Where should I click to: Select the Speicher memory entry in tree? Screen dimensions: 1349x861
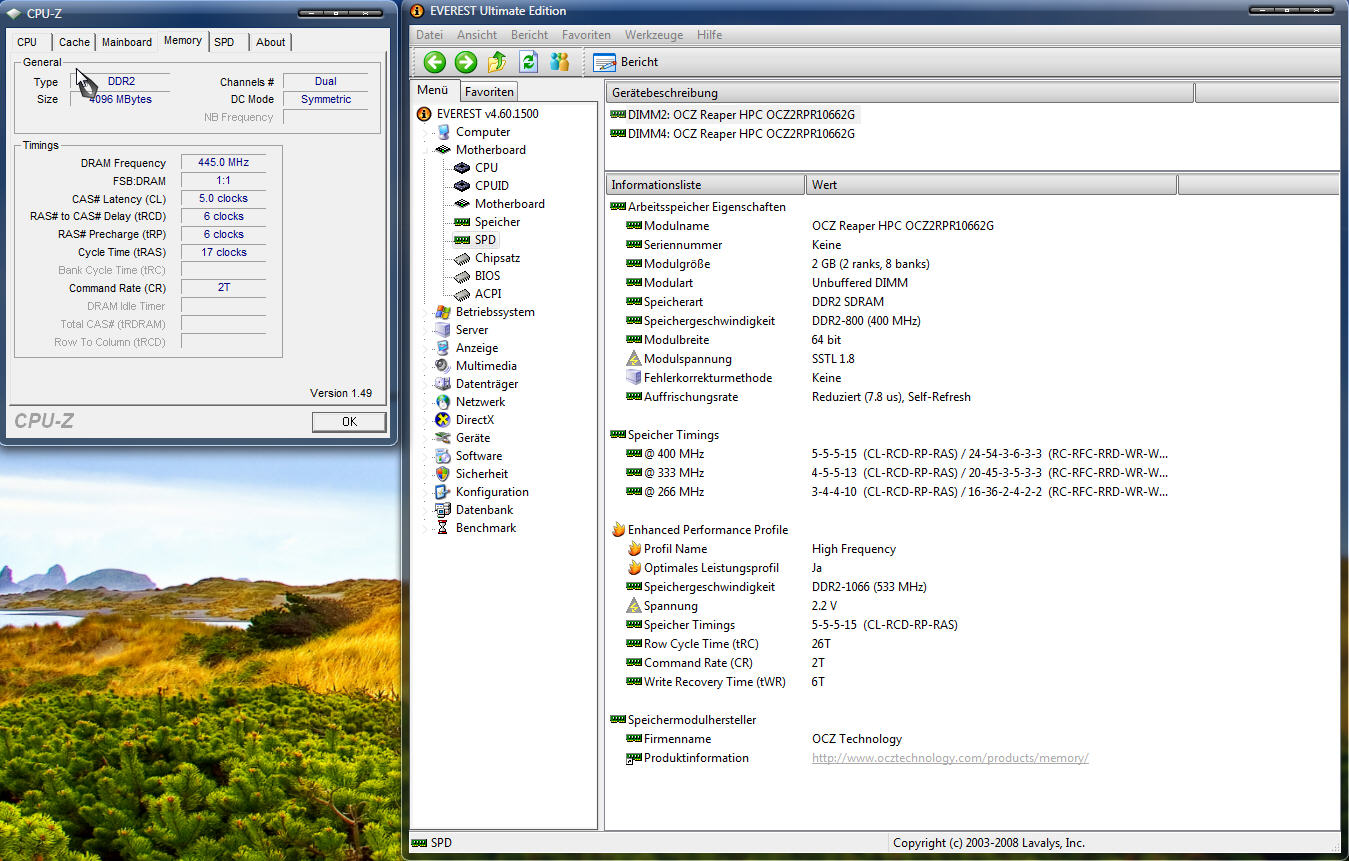[497, 222]
